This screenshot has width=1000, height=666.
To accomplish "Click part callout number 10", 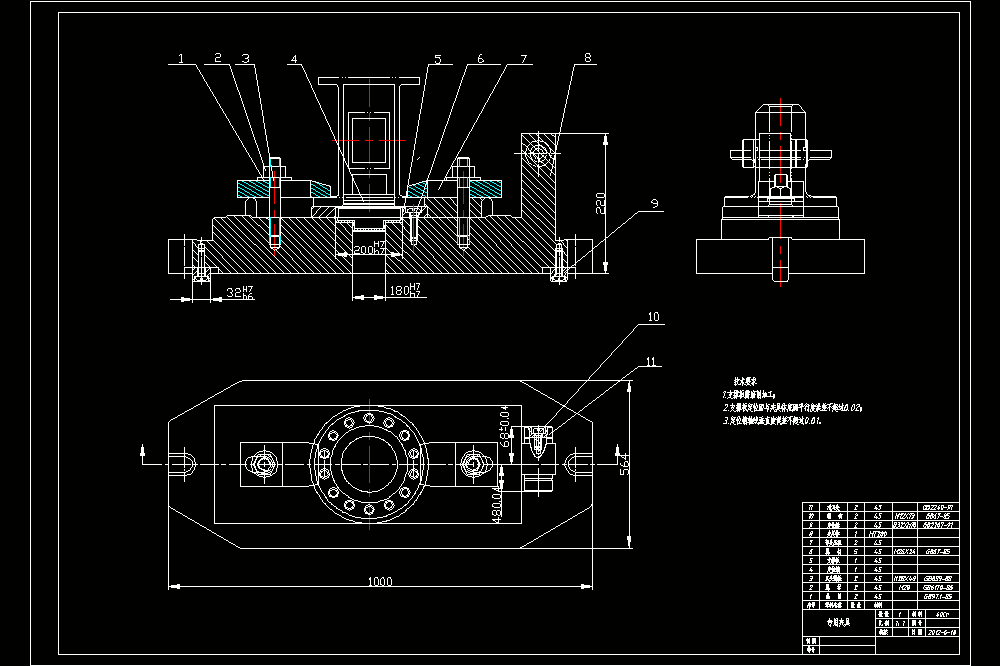I will (x=654, y=317).
